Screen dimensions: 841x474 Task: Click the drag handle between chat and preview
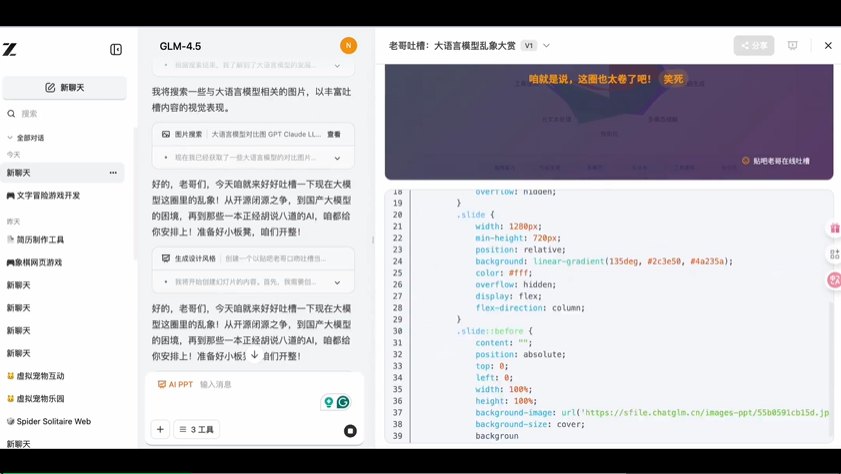click(373, 240)
